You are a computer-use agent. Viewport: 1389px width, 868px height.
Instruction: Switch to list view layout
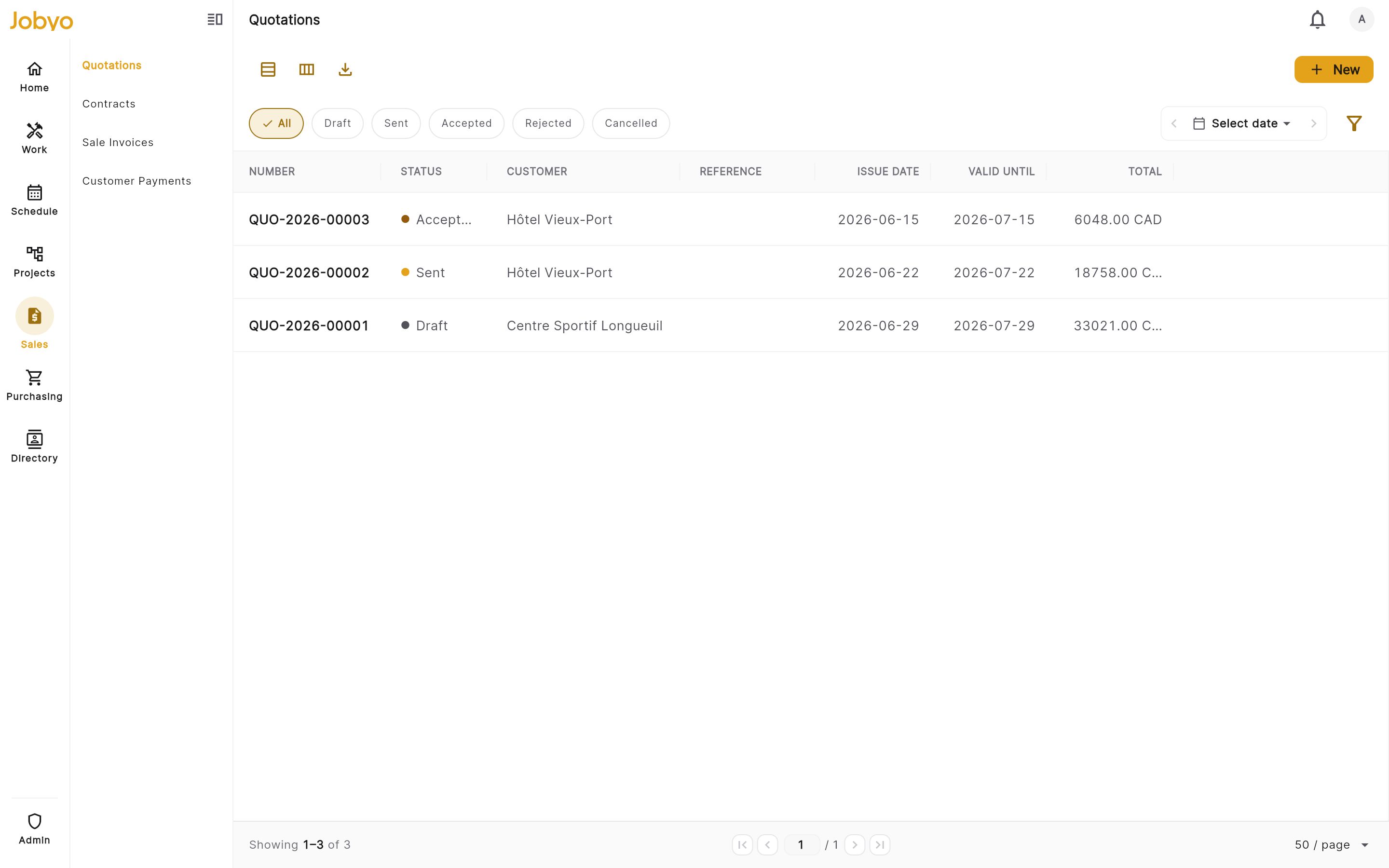pos(268,69)
